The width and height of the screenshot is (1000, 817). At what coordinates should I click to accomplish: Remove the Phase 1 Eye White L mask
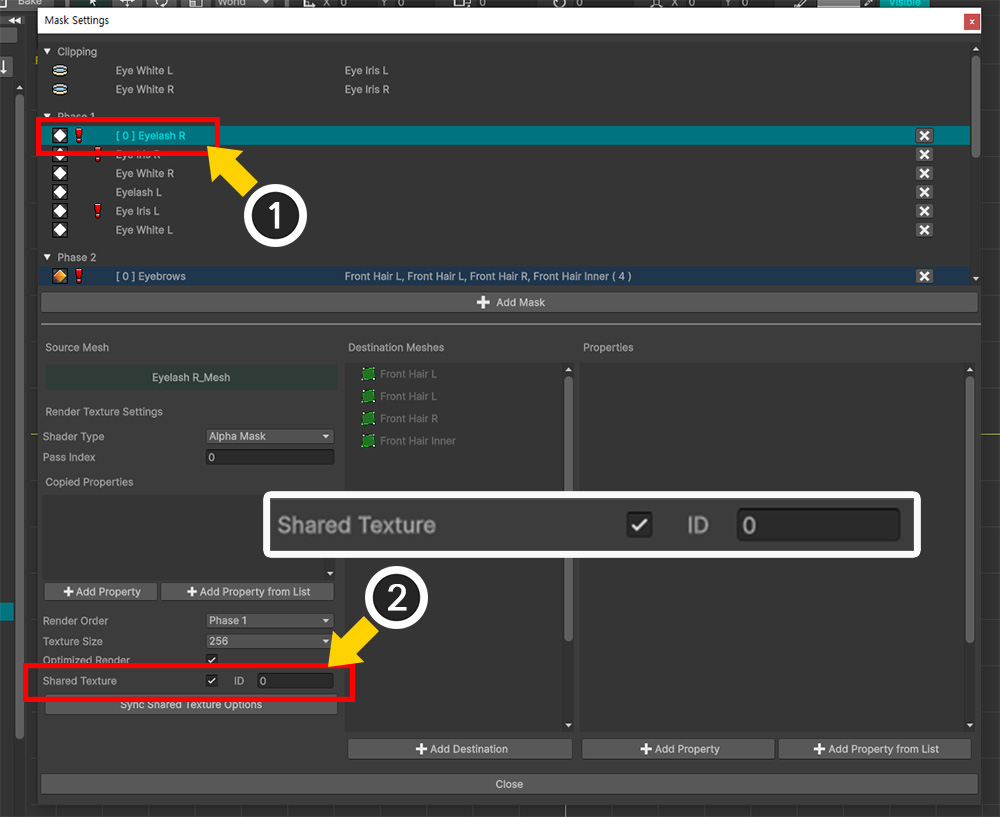click(924, 230)
